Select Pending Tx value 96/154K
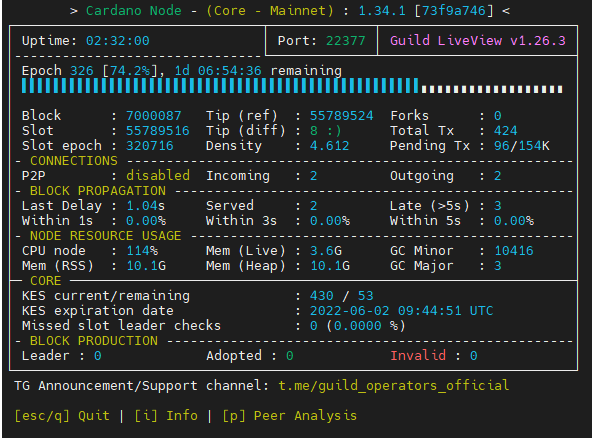The width and height of the screenshot is (592, 438). 522,146
